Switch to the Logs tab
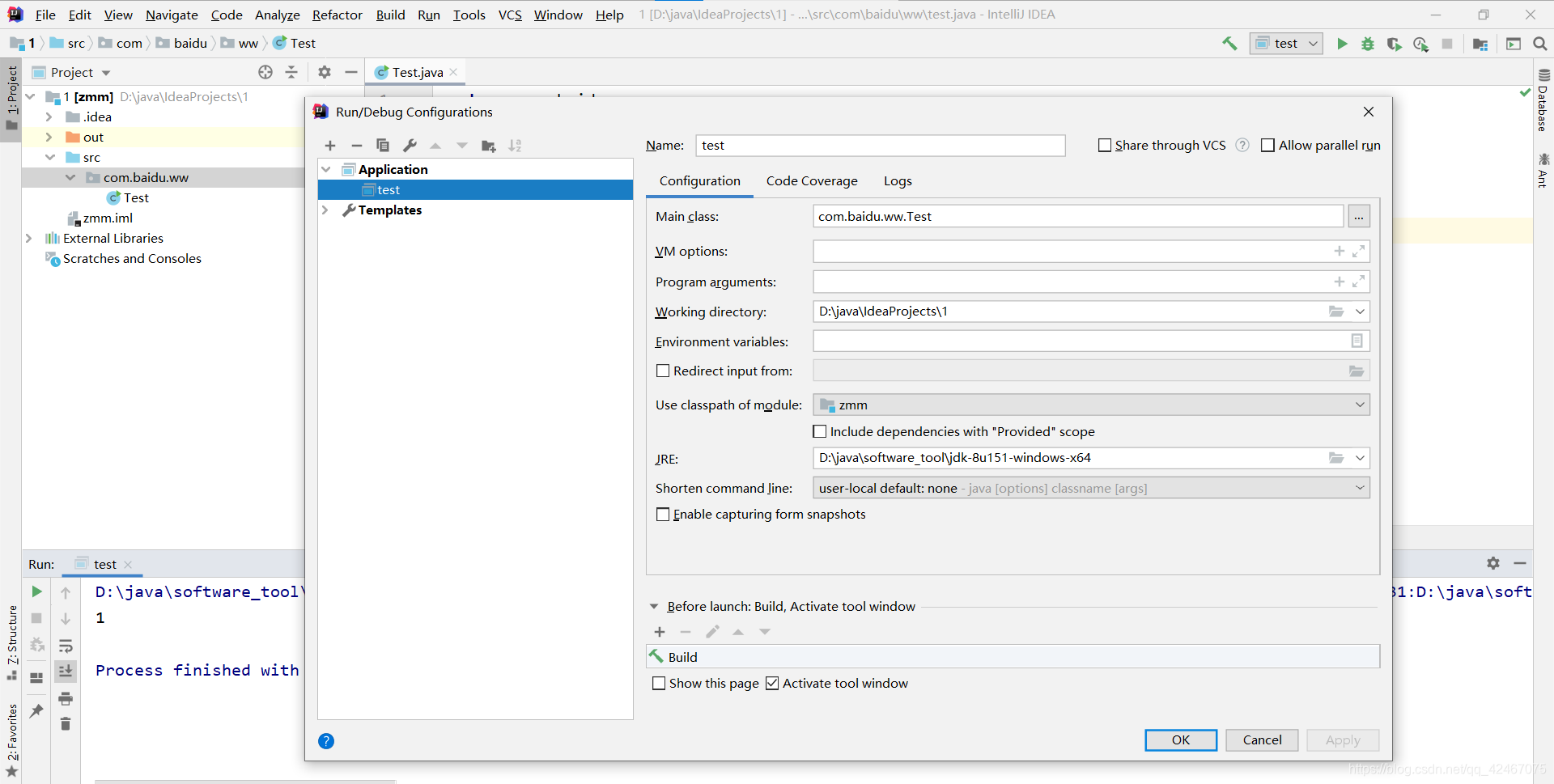This screenshot has width=1554, height=784. coord(898,181)
